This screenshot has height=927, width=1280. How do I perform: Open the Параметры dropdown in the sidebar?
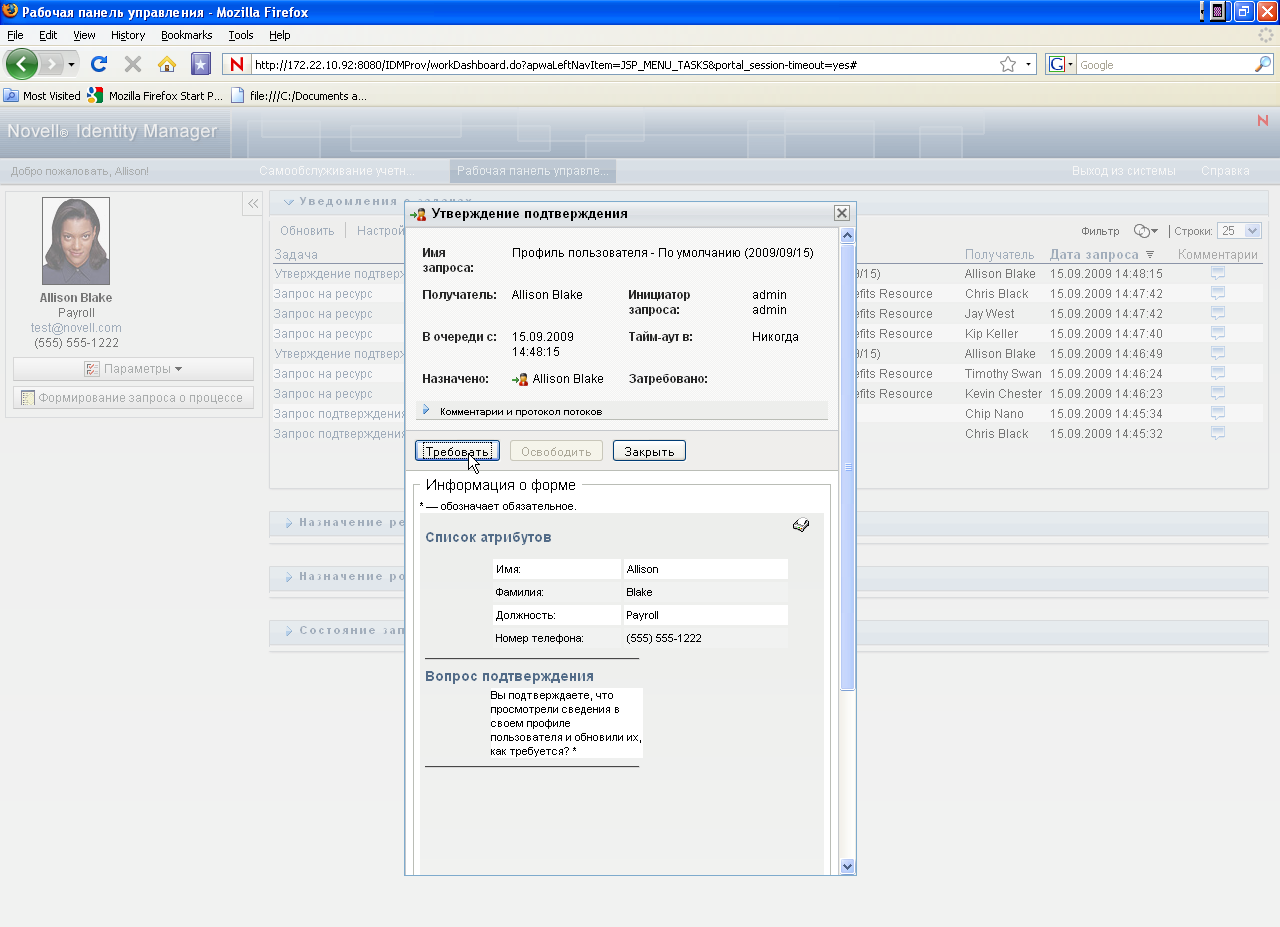pyautogui.click(x=133, y=369)
